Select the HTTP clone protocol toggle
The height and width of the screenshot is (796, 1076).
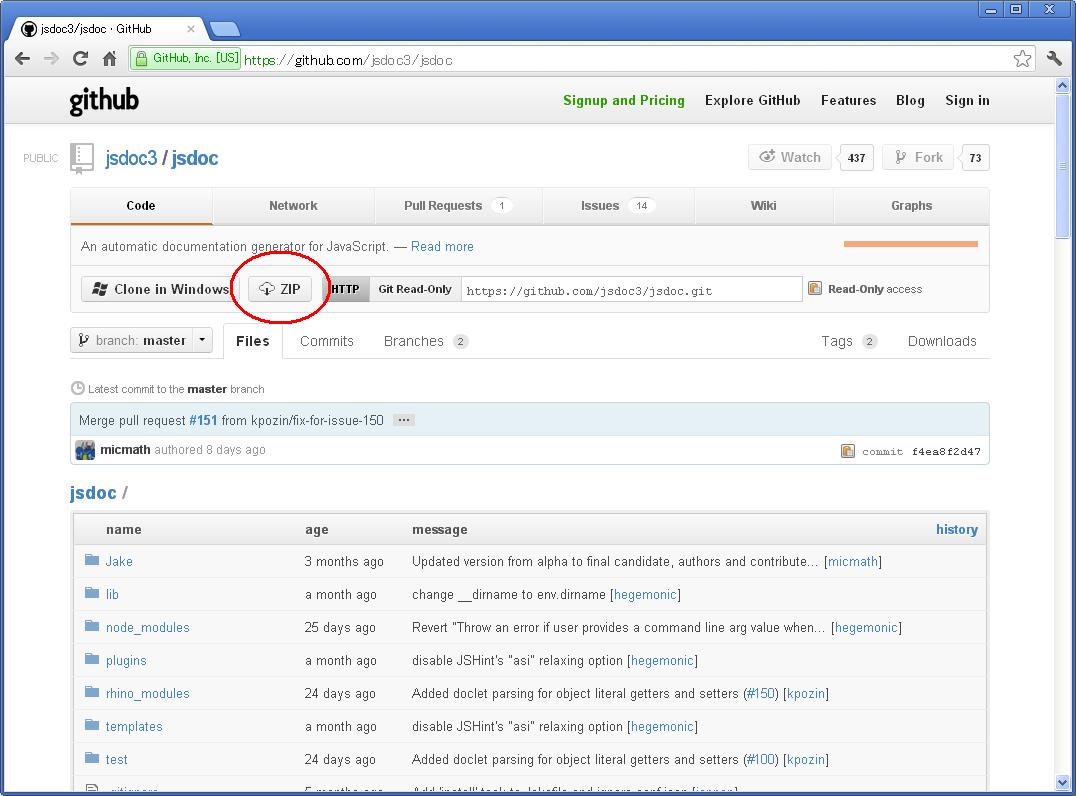(x=345, y=289)
